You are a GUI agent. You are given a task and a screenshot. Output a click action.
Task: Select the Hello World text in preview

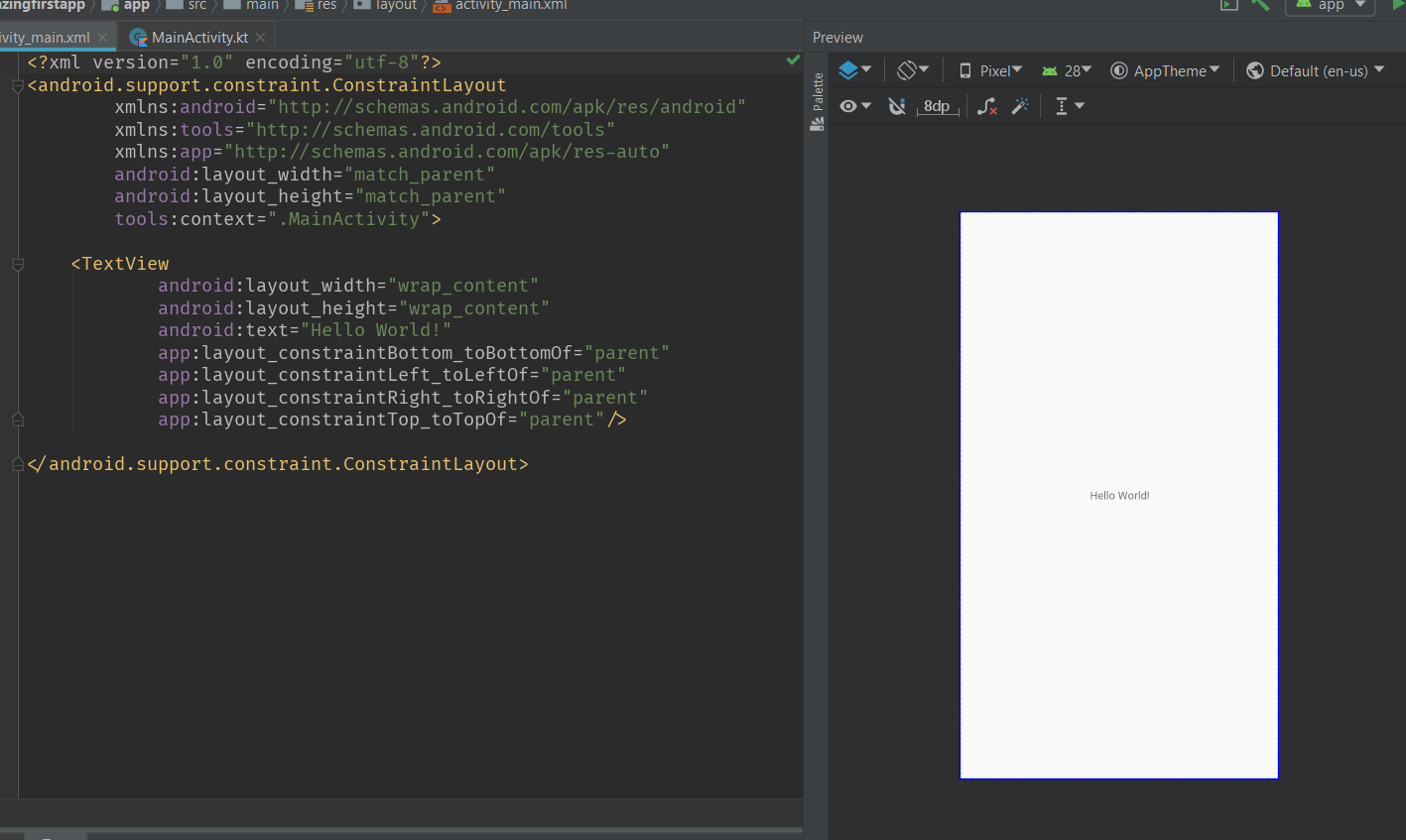click(1118, 495)
